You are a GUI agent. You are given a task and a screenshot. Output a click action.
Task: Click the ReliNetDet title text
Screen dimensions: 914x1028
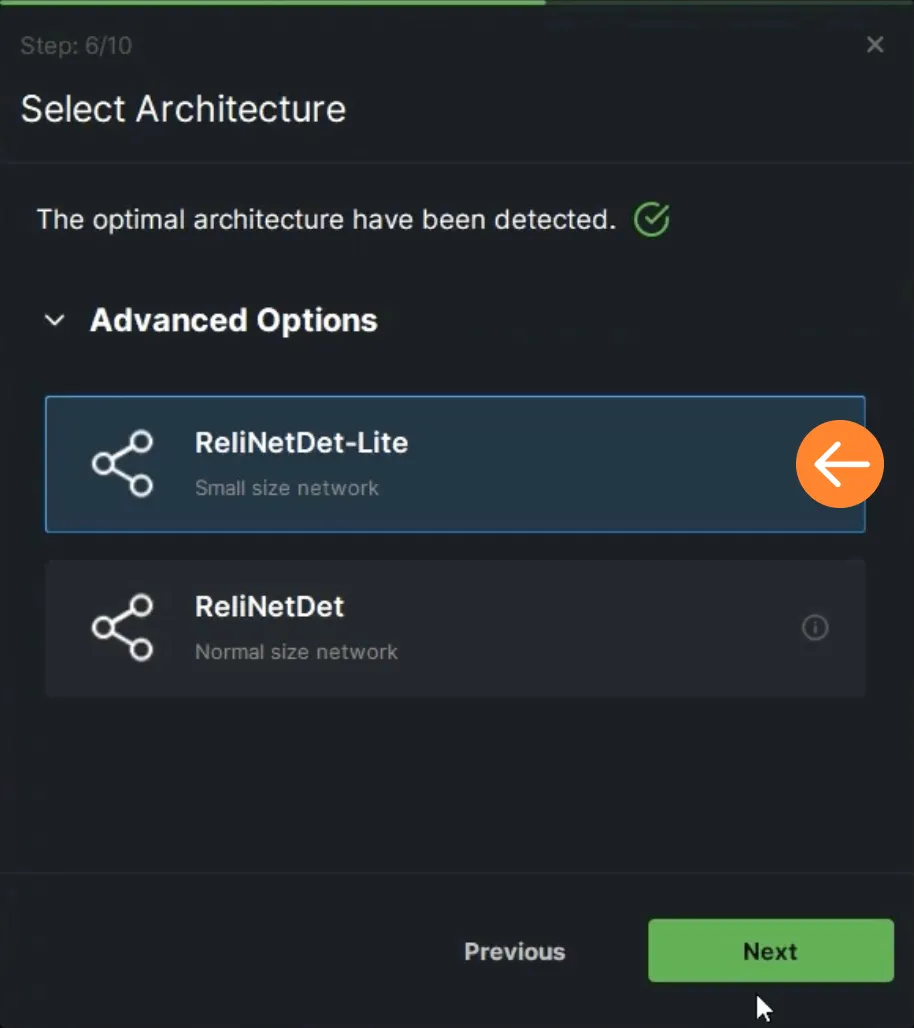click(x=269, y=606)
